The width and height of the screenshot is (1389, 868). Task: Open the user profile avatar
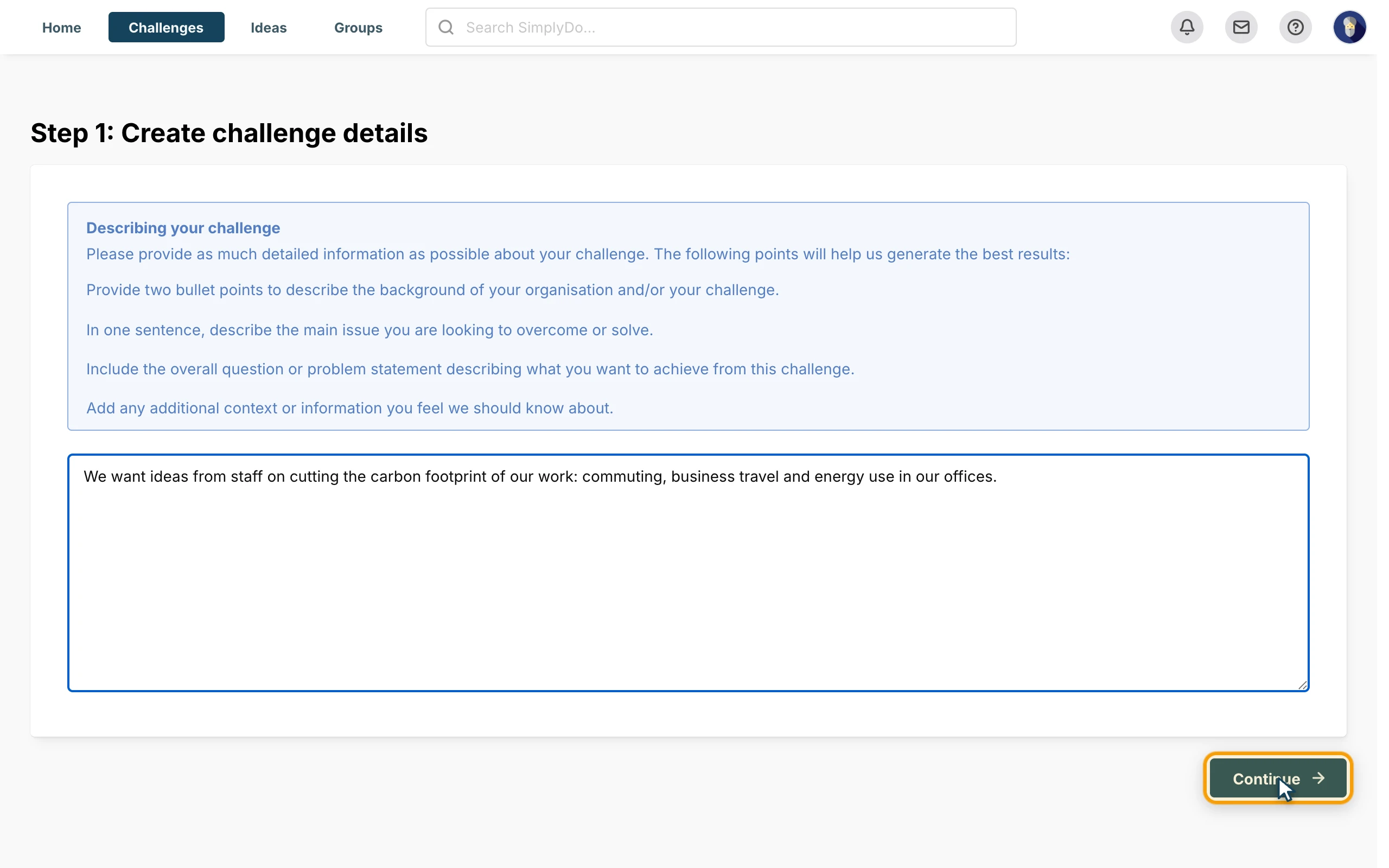click(1349, 27)
